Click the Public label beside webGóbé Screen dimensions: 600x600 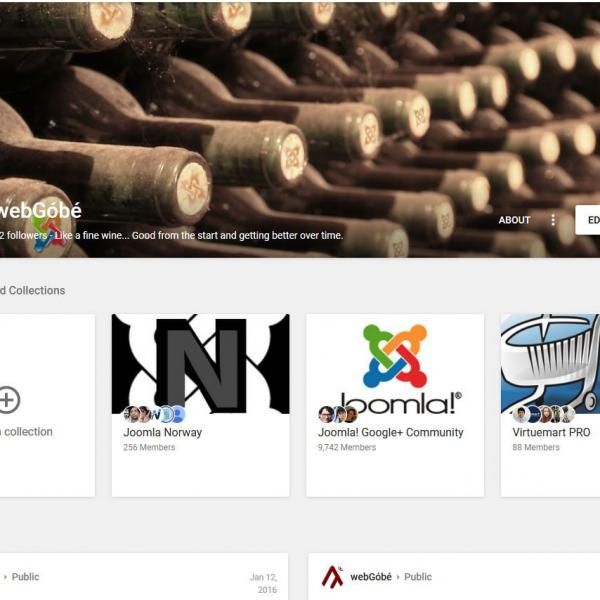click(x=418, y=577)
